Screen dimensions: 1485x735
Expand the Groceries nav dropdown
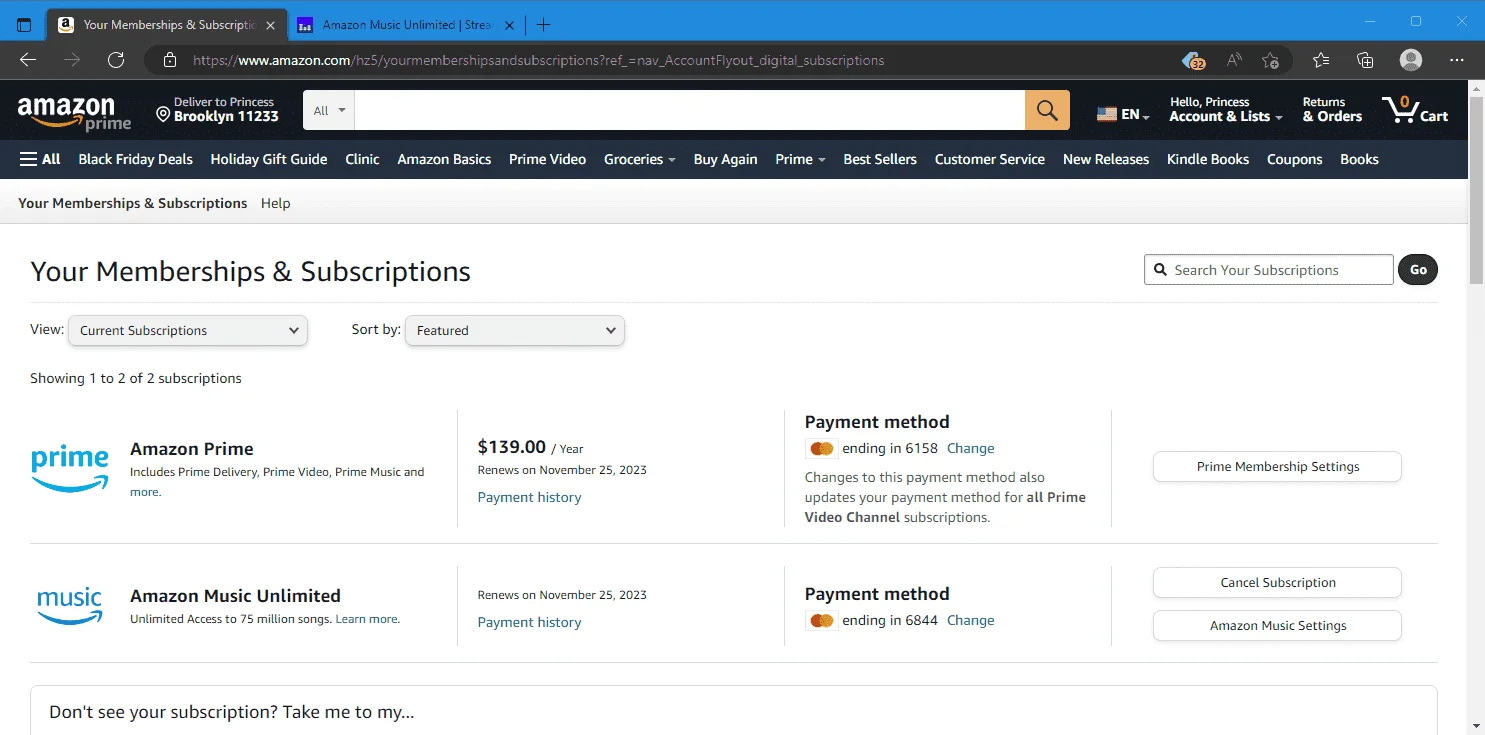tap(640, 159)
